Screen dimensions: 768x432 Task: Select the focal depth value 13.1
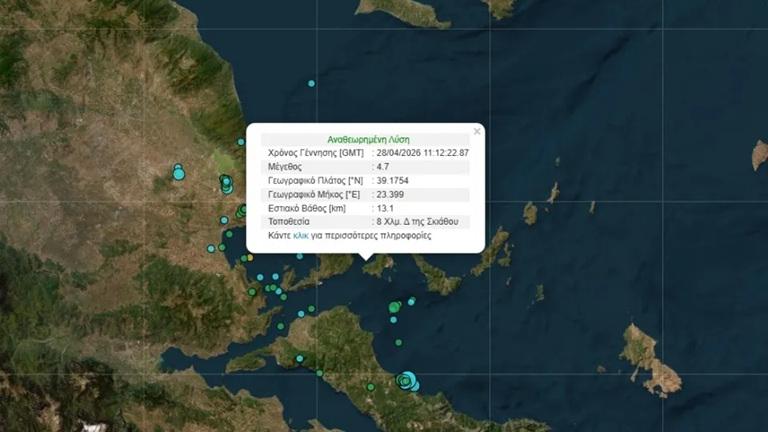pos(385,208)
